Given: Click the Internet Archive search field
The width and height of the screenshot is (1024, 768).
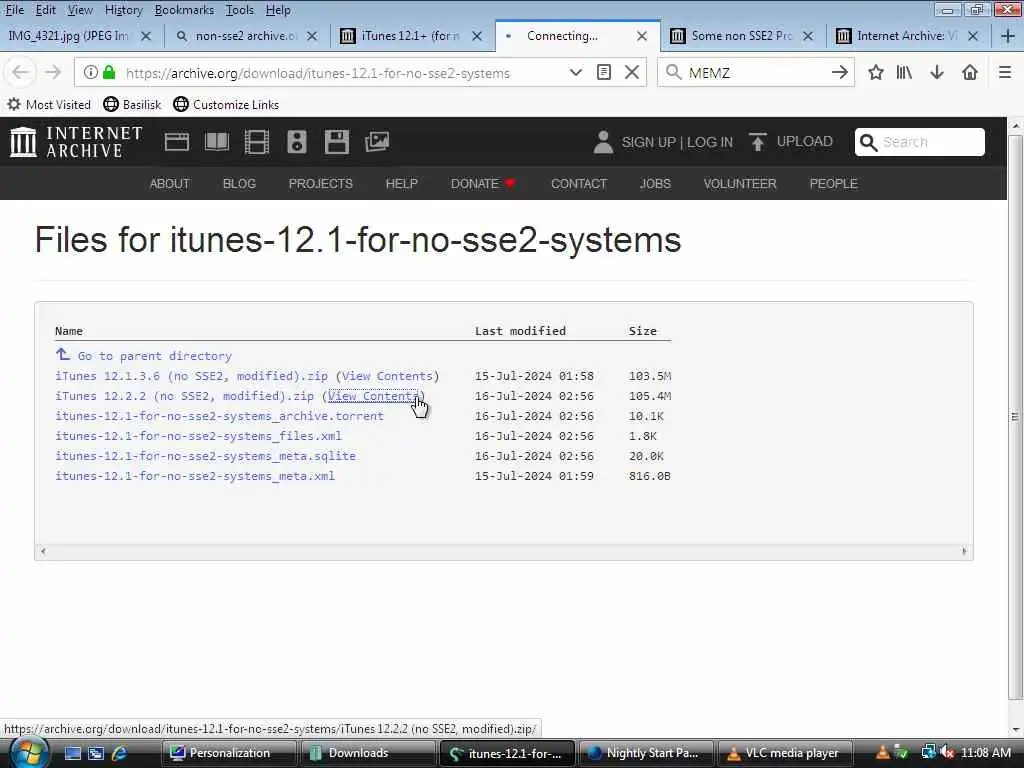Looking at the screenshot, I should coord(920,142).
